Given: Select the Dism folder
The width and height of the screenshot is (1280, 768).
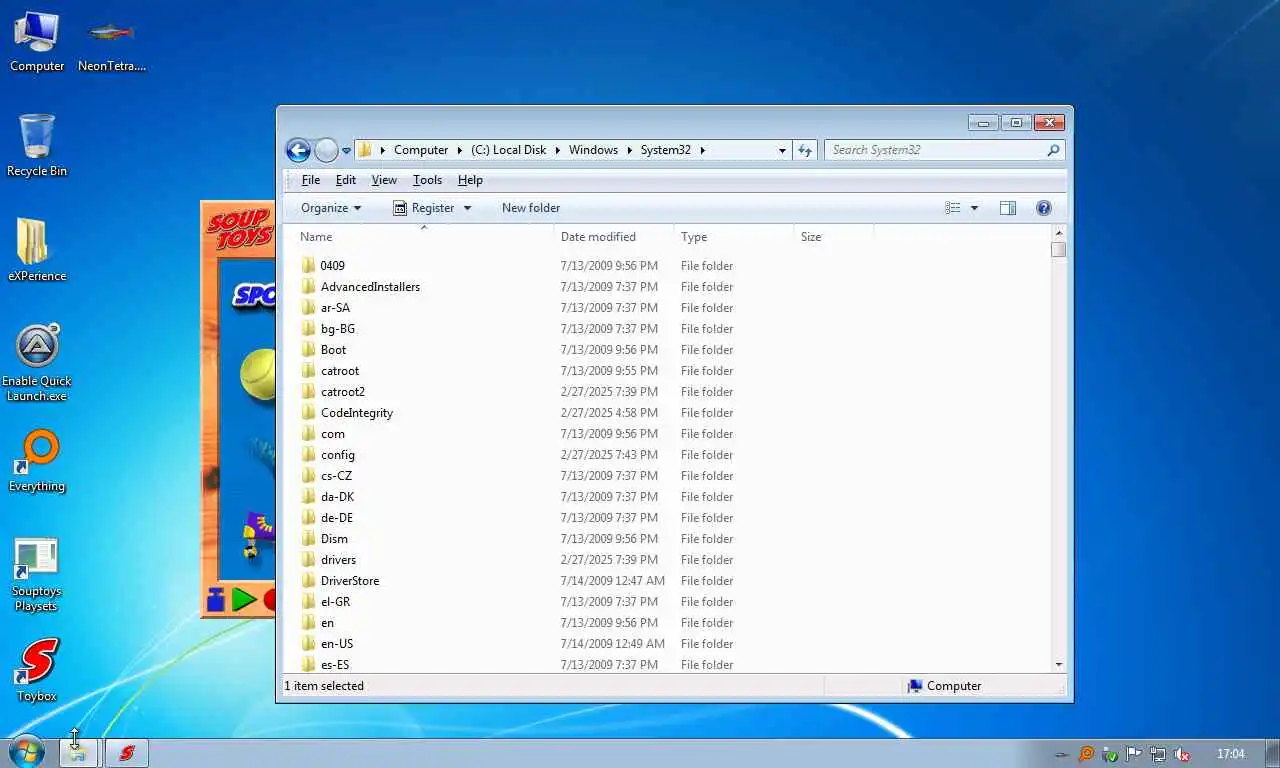Looking at the screenshot, I should (x=334, y=539).
